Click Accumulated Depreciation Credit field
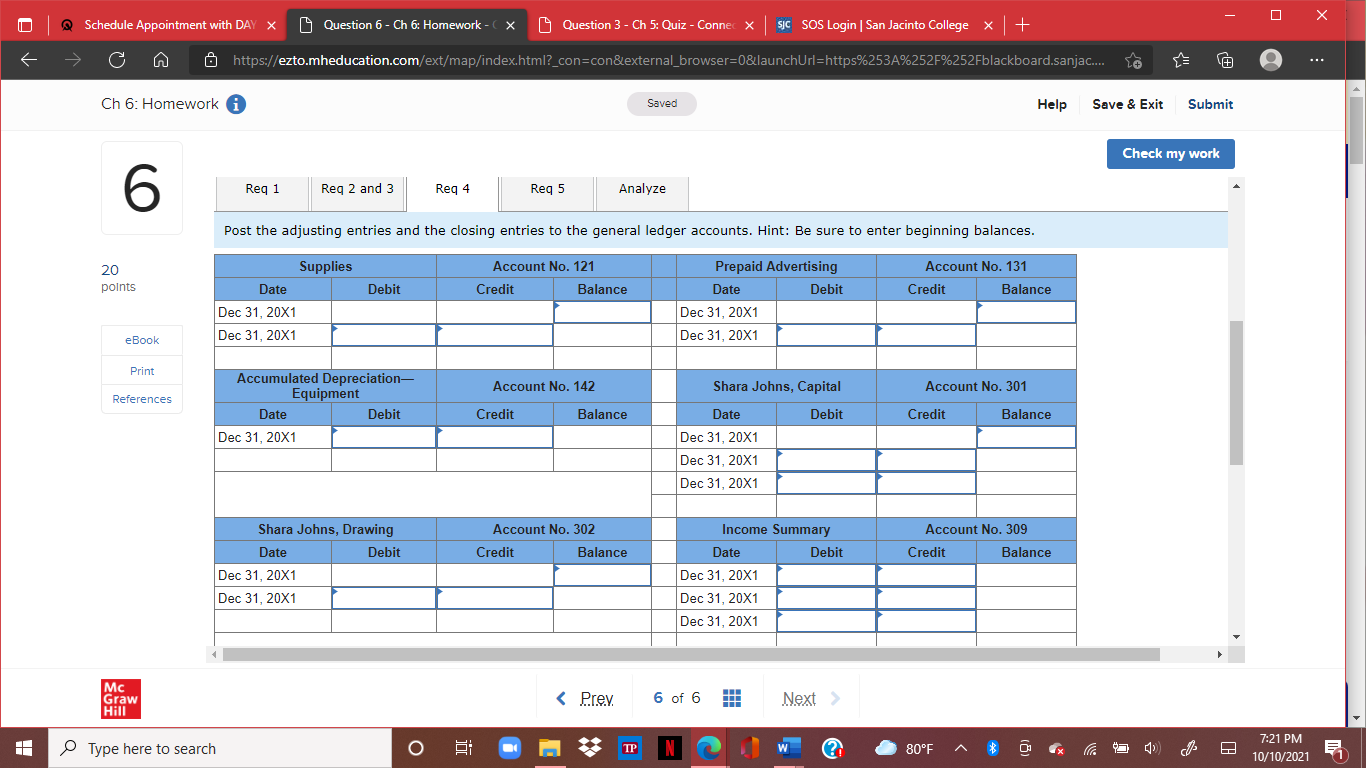 [495, 438]
